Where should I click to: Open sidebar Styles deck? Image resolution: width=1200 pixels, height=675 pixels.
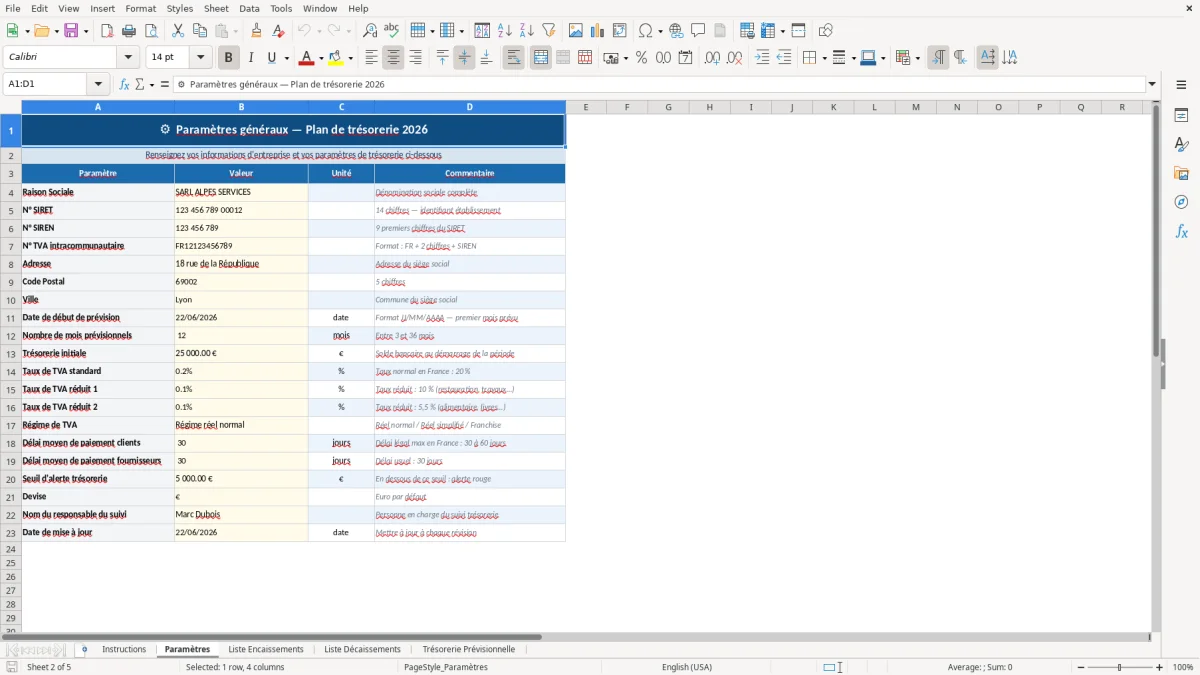tap(1181, 144)
